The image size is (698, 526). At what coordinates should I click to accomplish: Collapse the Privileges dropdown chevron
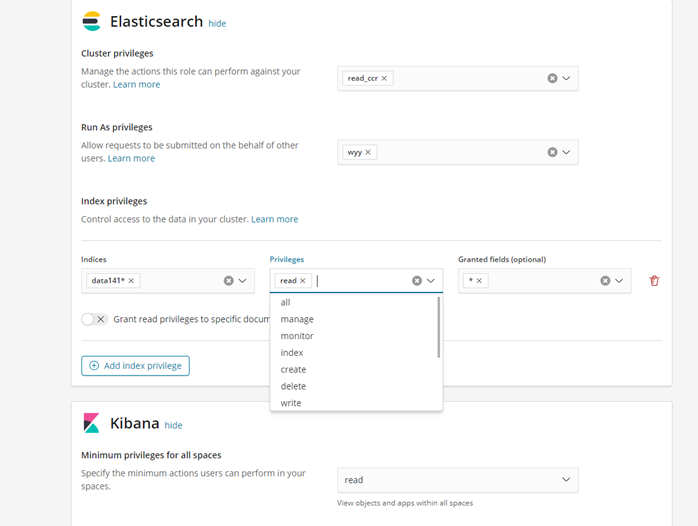[x=431, y=280]
